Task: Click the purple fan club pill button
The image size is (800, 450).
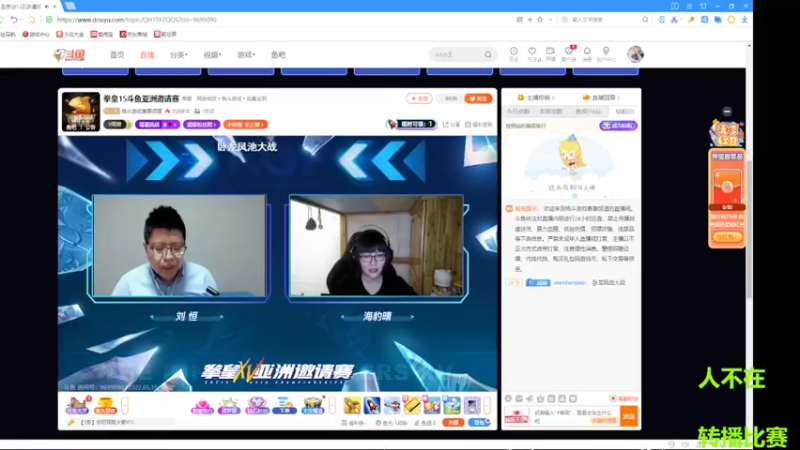Action: [202, 124]
